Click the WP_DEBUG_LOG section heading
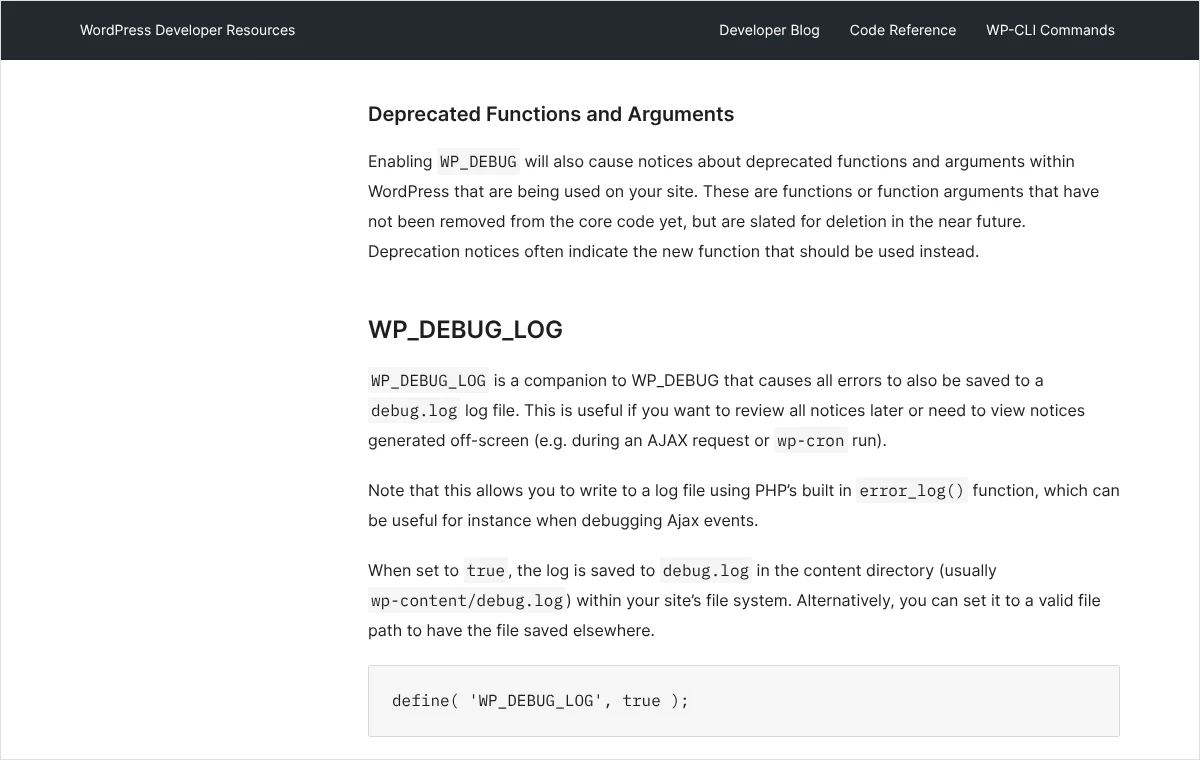The height and width of the screenshot is (760, 1200). point(465,330)
